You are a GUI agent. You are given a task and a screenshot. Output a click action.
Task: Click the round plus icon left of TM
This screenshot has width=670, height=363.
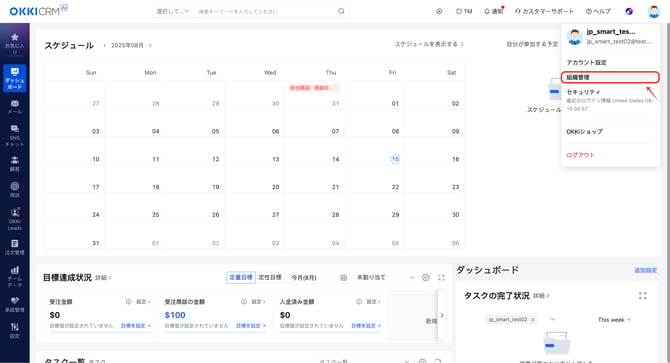[439, 11]
